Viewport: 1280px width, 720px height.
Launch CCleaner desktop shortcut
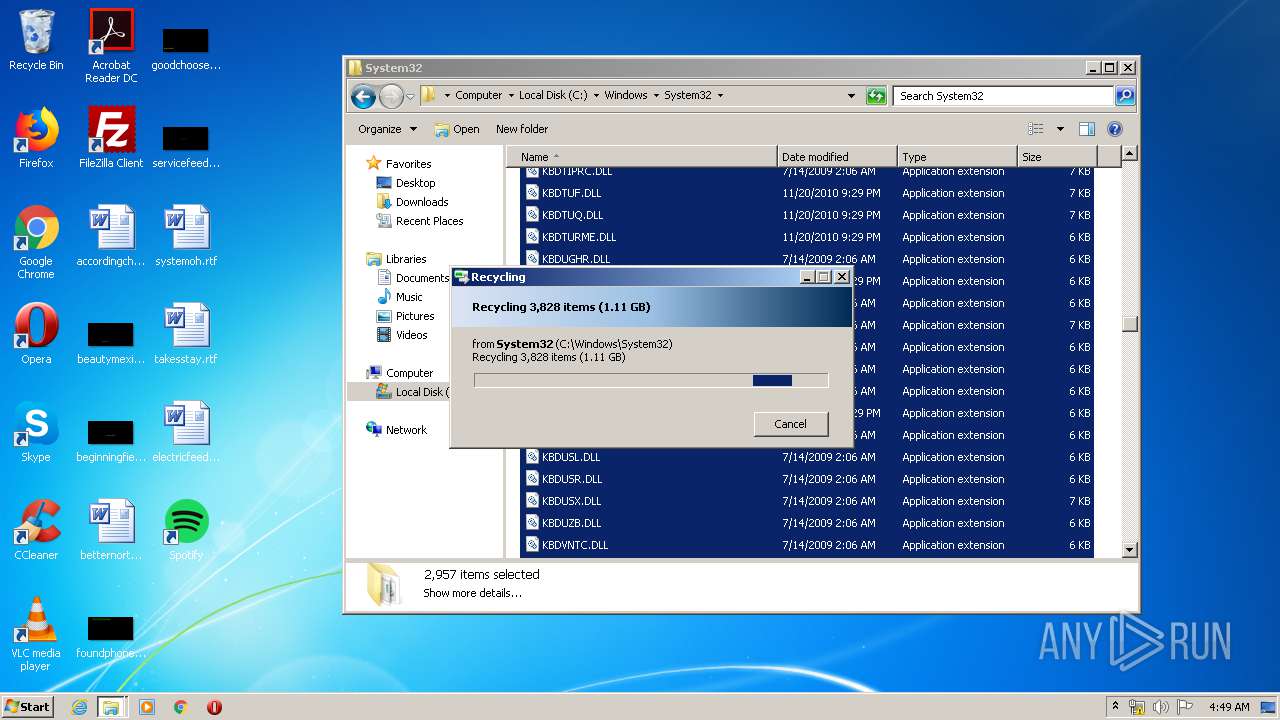[x=36, y=531]
